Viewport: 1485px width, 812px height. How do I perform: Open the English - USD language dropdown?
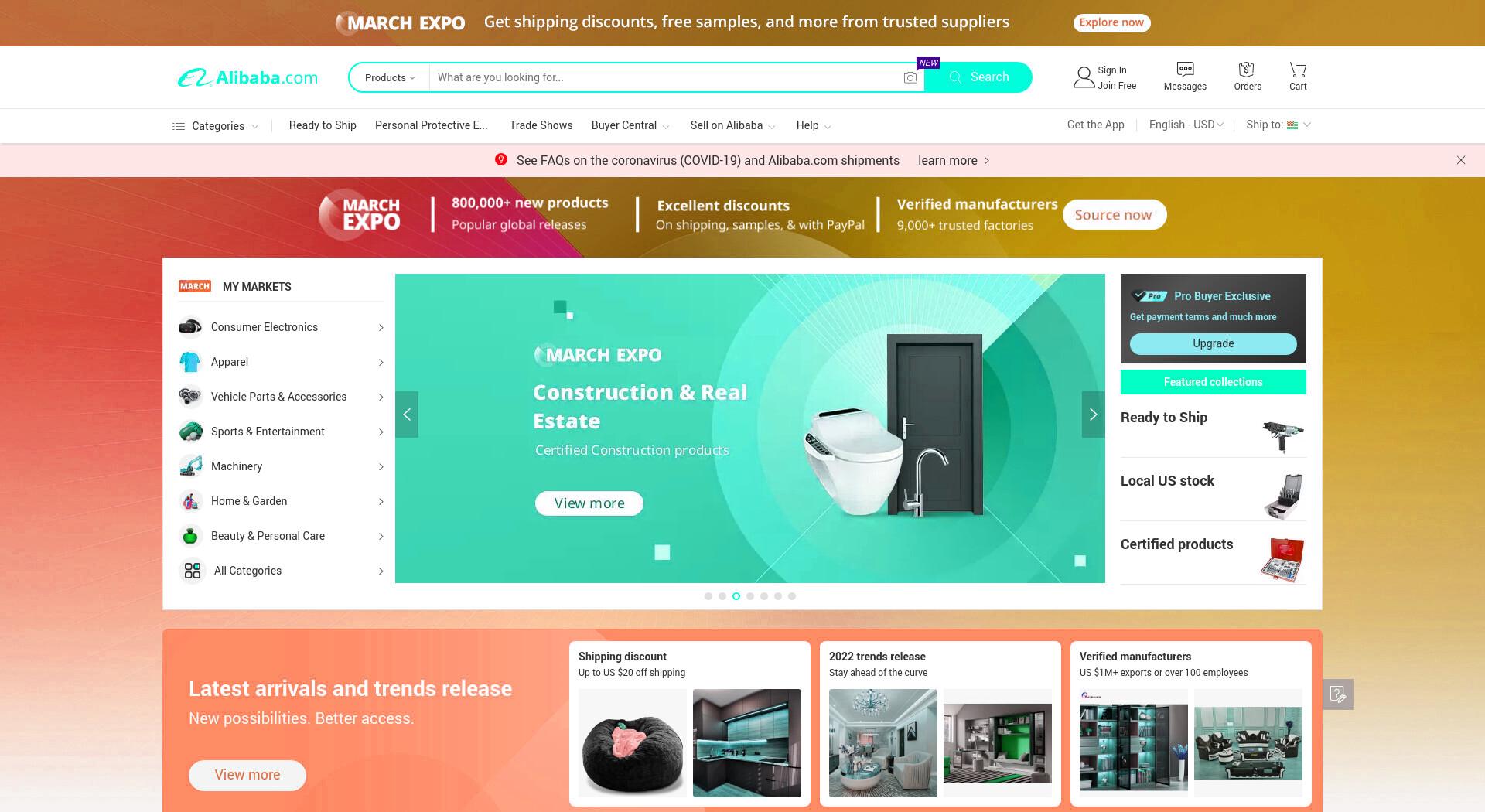click(1186, 125)
